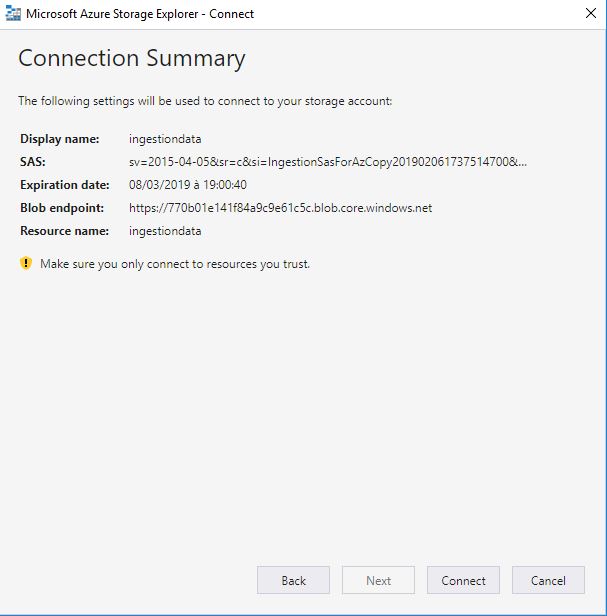Click the trust warning message text
The image size is (607, 616).
[175, 264]
